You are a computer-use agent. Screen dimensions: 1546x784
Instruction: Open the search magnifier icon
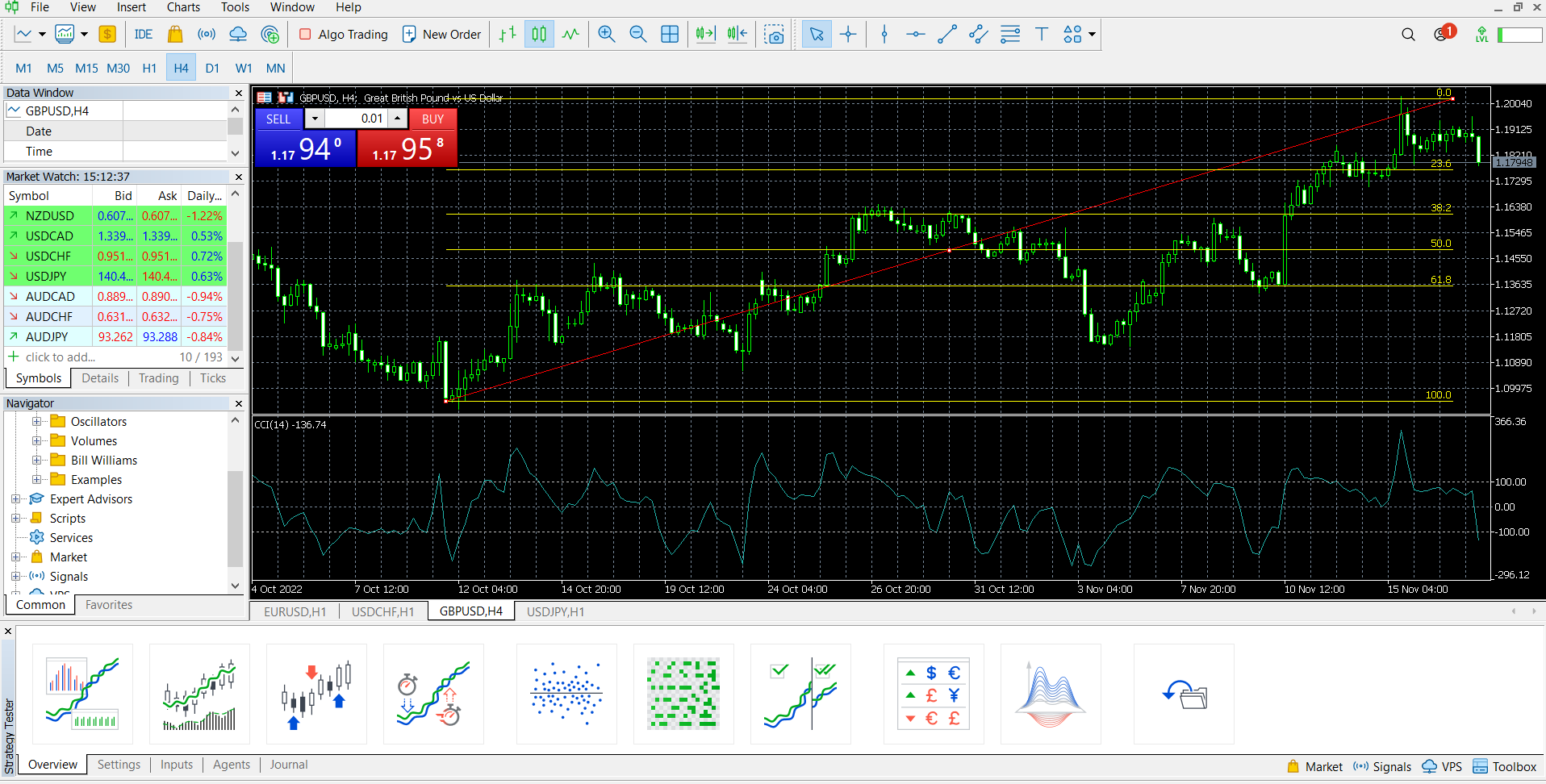point(1408,34)
